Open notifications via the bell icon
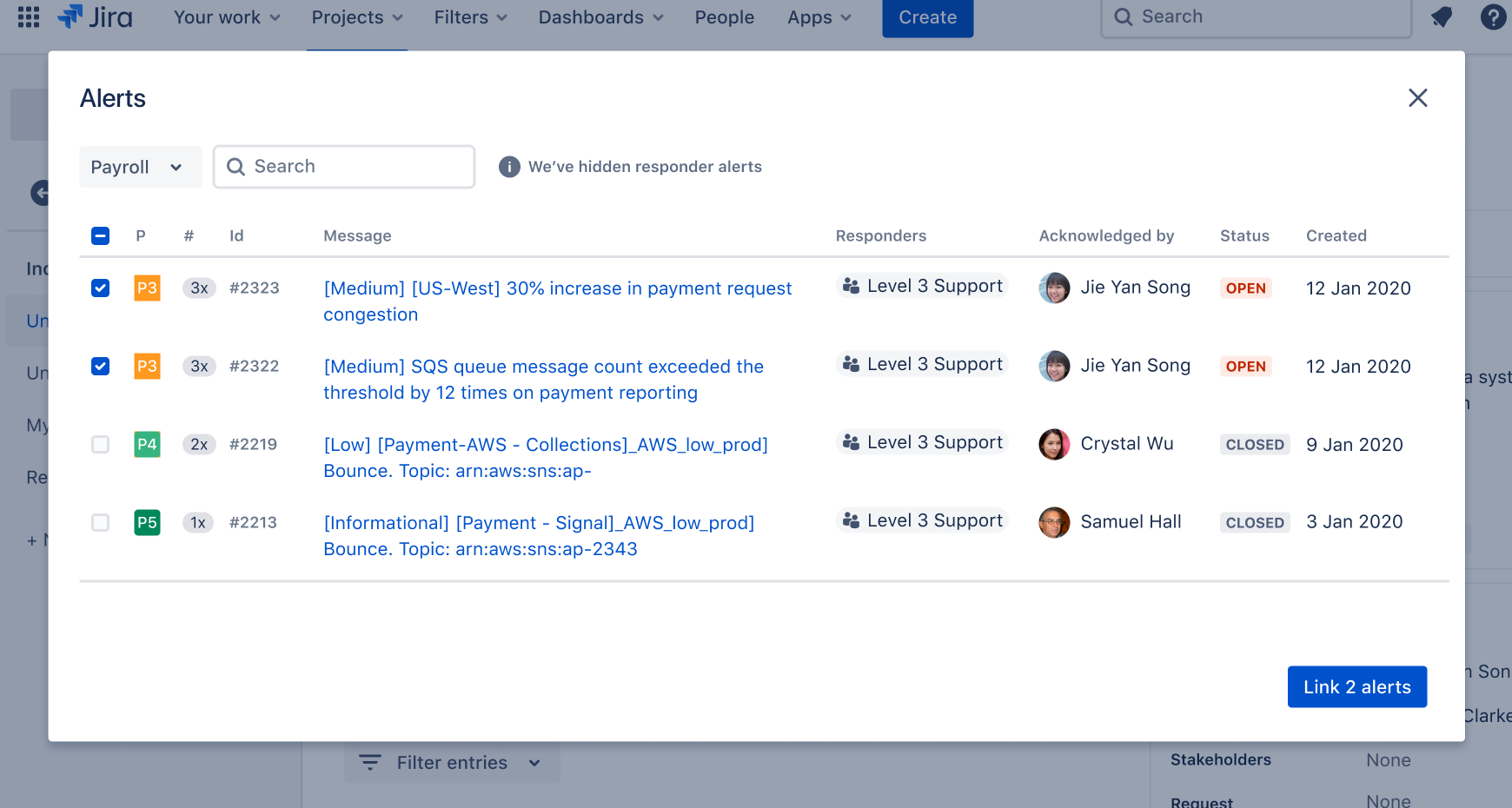 (1442, 17)
